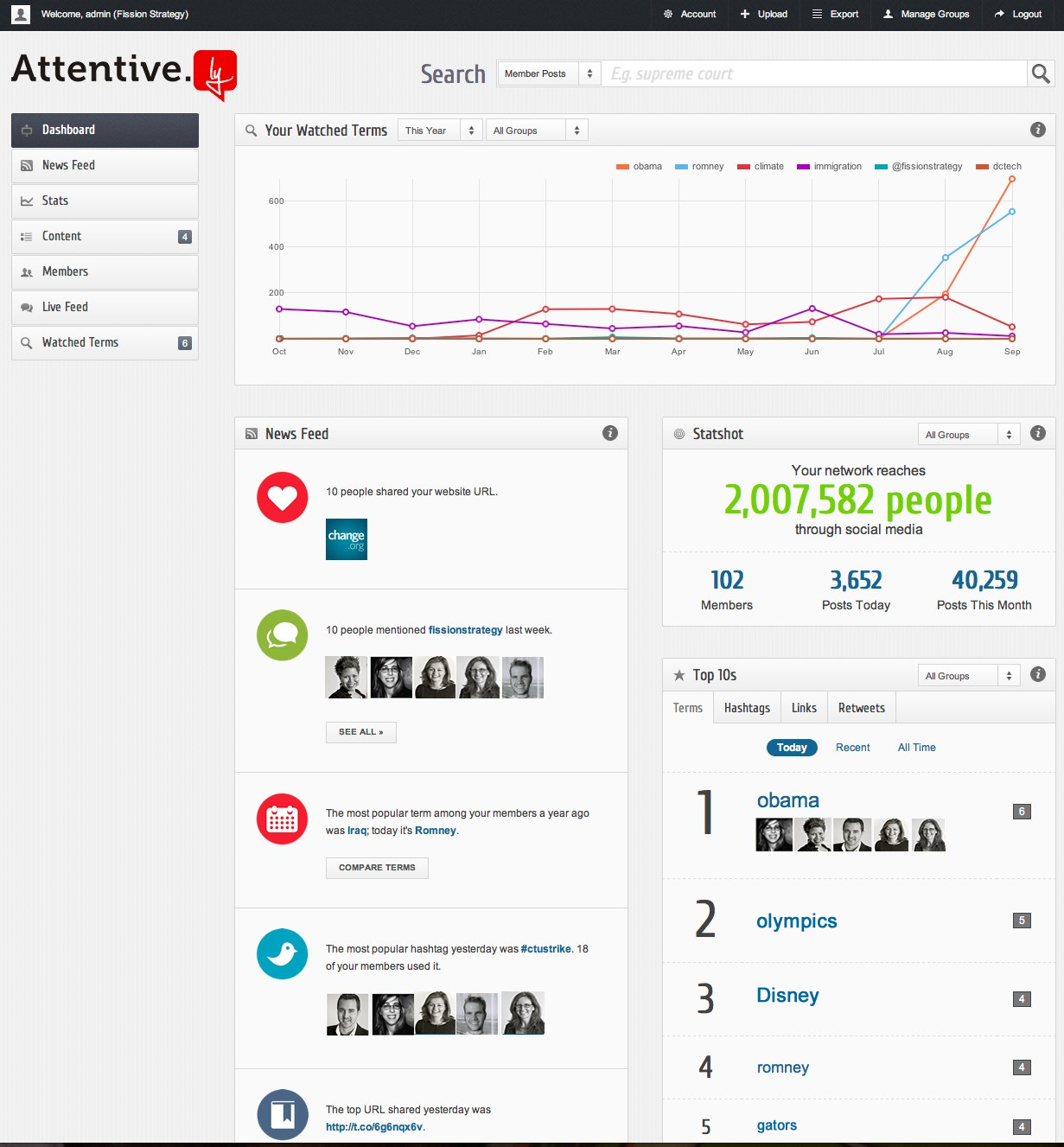Click the blue Twitter bird icon
Screen dimensions: 1064x1147
[x=282, y=954]
